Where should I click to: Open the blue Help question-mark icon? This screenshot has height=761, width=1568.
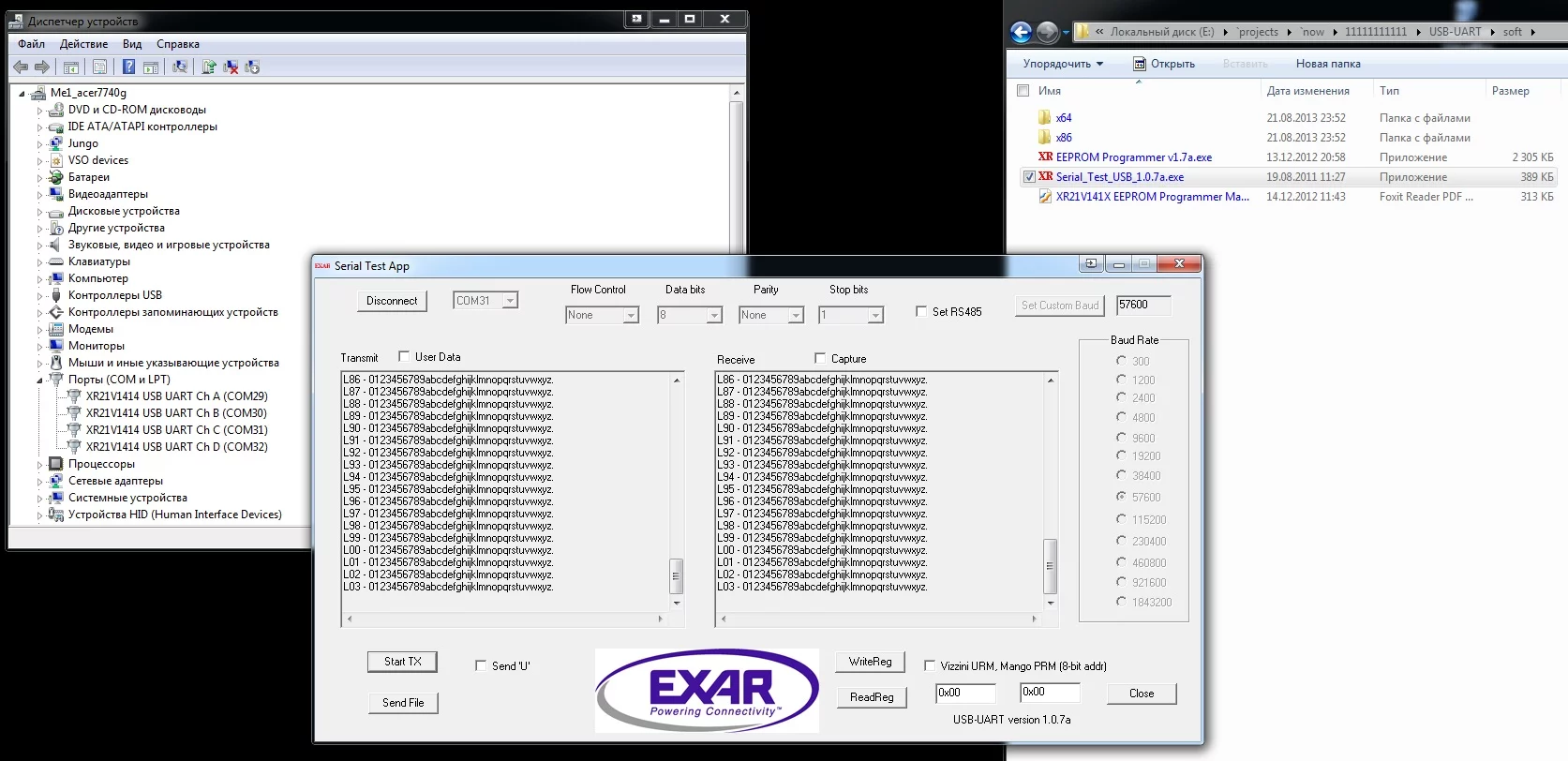pos(128,67)
